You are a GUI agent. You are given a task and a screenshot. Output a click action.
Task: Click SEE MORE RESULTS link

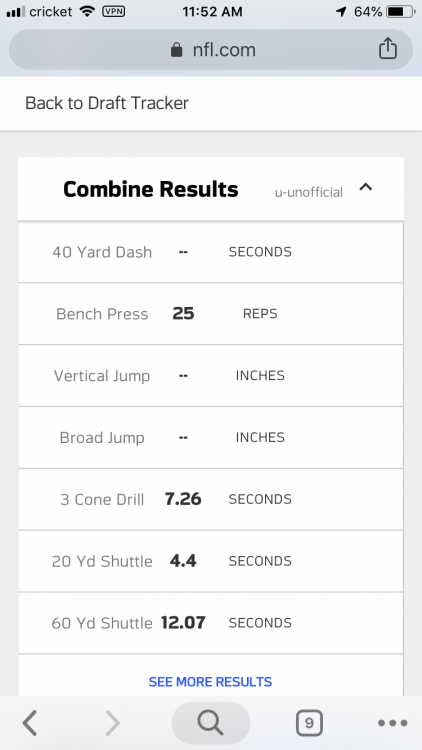(211, 682)
